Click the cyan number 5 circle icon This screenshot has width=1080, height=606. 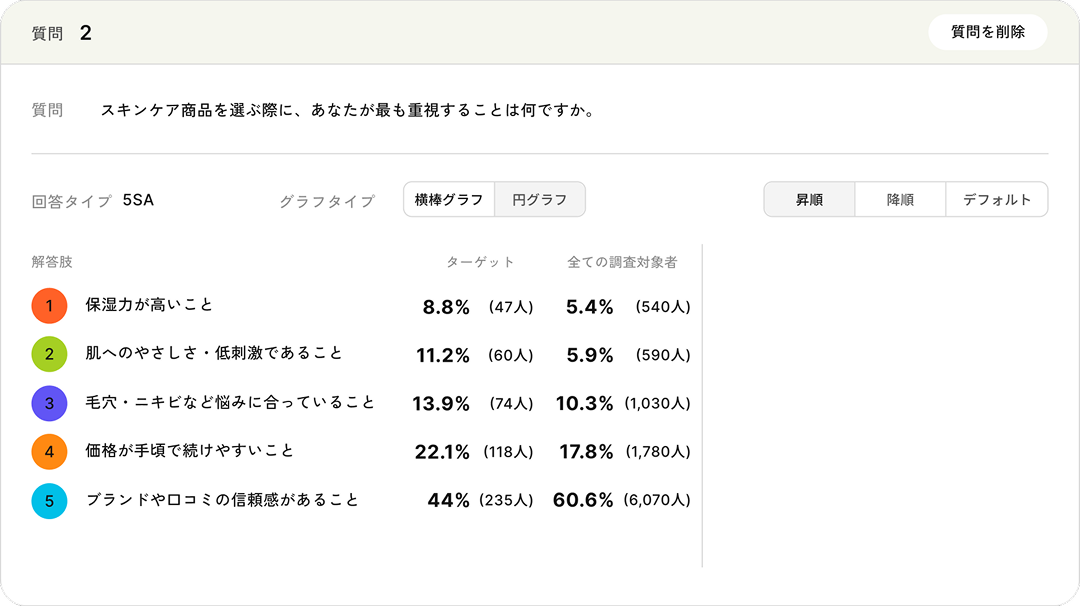pos(49,501)
